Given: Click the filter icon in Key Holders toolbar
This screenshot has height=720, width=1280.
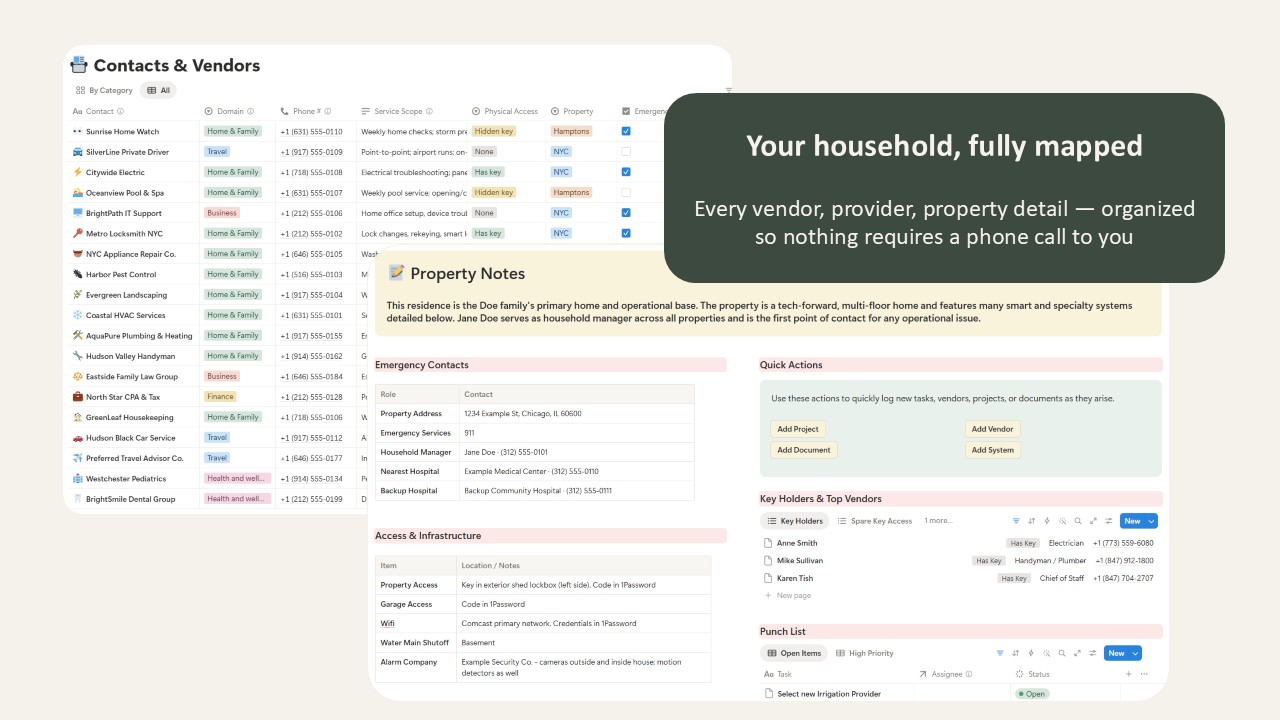Looking at the screenshot, I should (x=1016, y=521).
